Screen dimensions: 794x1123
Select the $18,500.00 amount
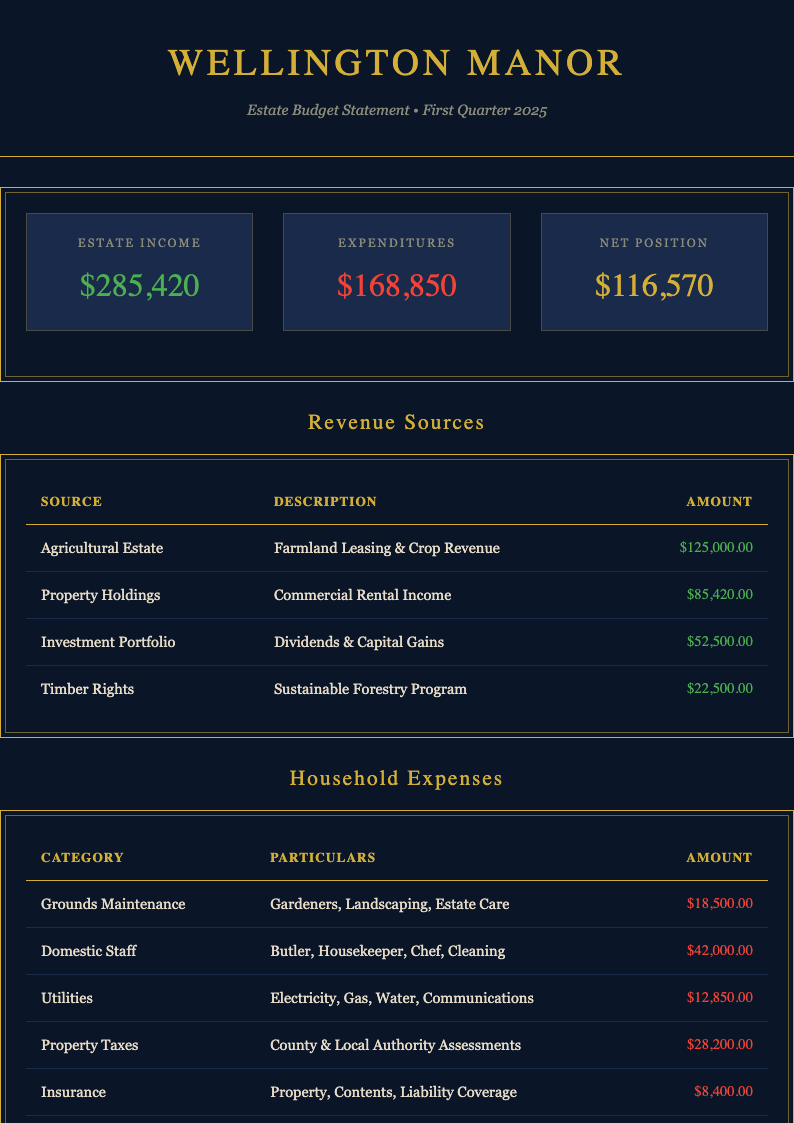tap(720, 904)
